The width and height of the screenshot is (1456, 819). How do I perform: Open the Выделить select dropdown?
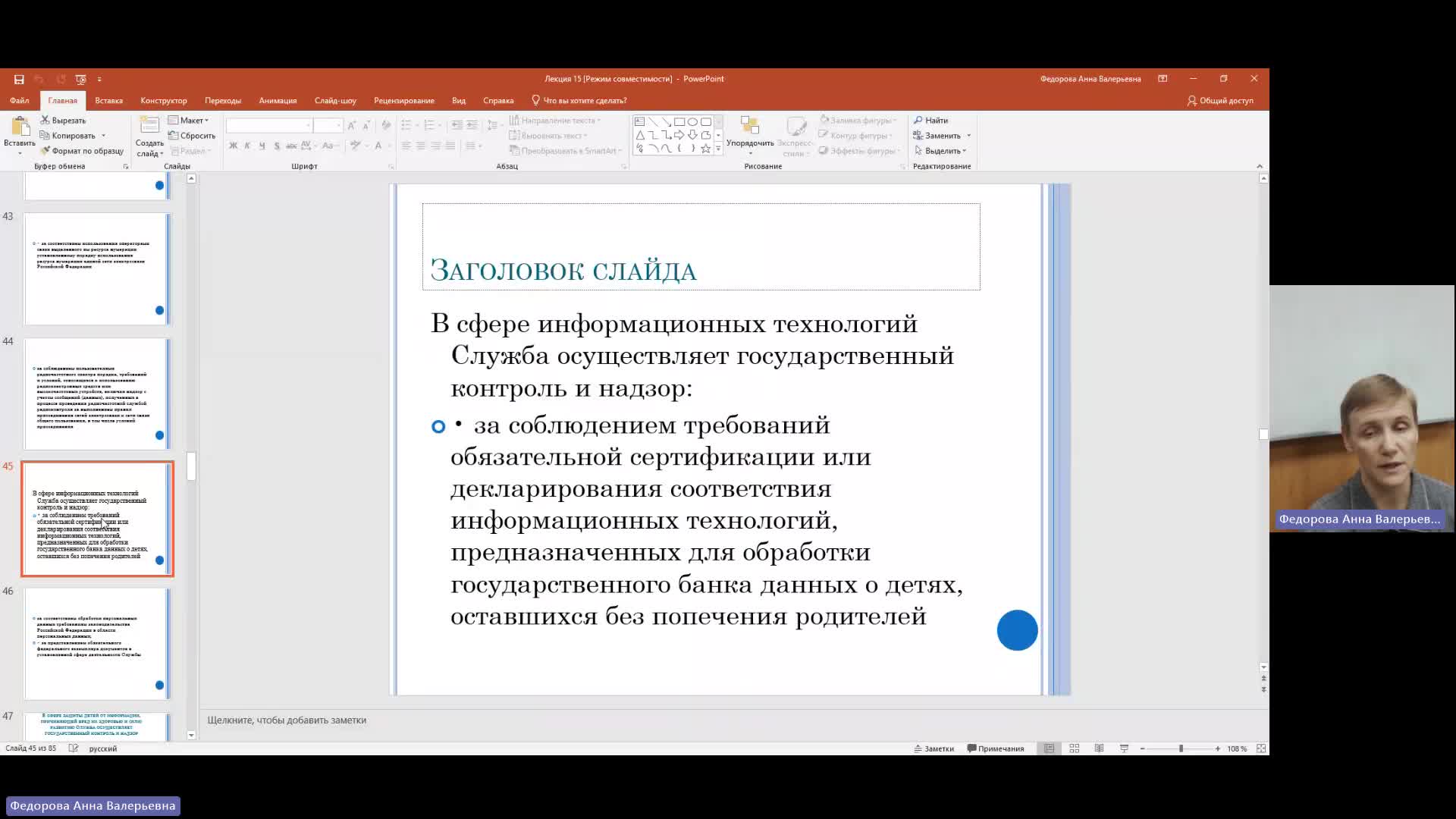(940, 151)
